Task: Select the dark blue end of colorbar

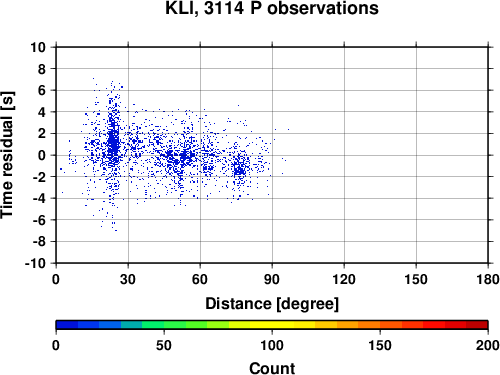Action: point(67,325)
